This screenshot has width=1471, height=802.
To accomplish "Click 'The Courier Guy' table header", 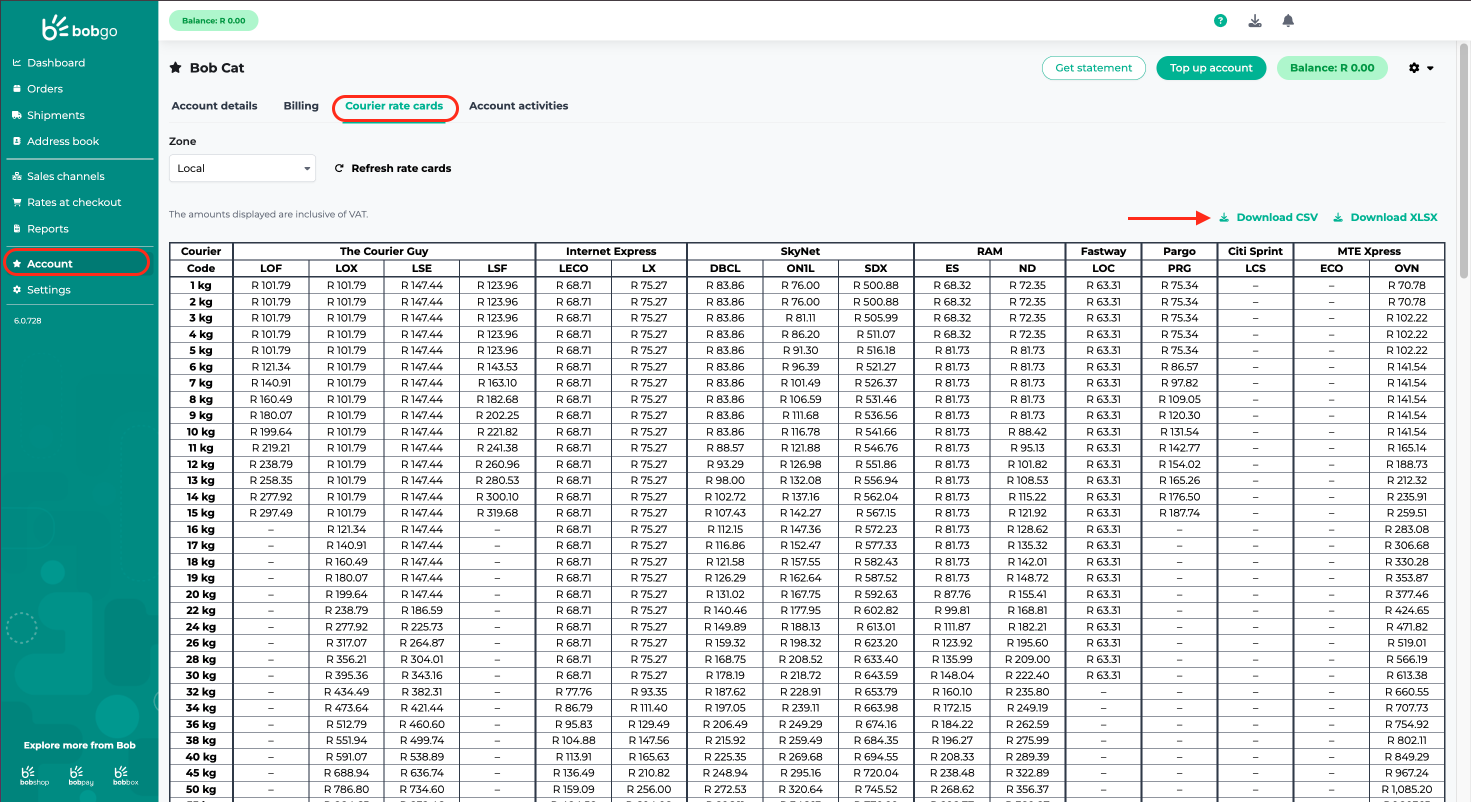I will 384,251.
